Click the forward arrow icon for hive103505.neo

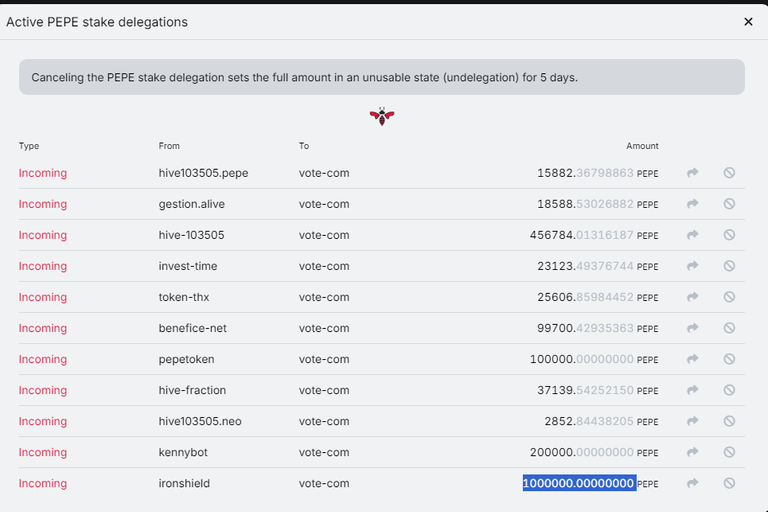692,421
